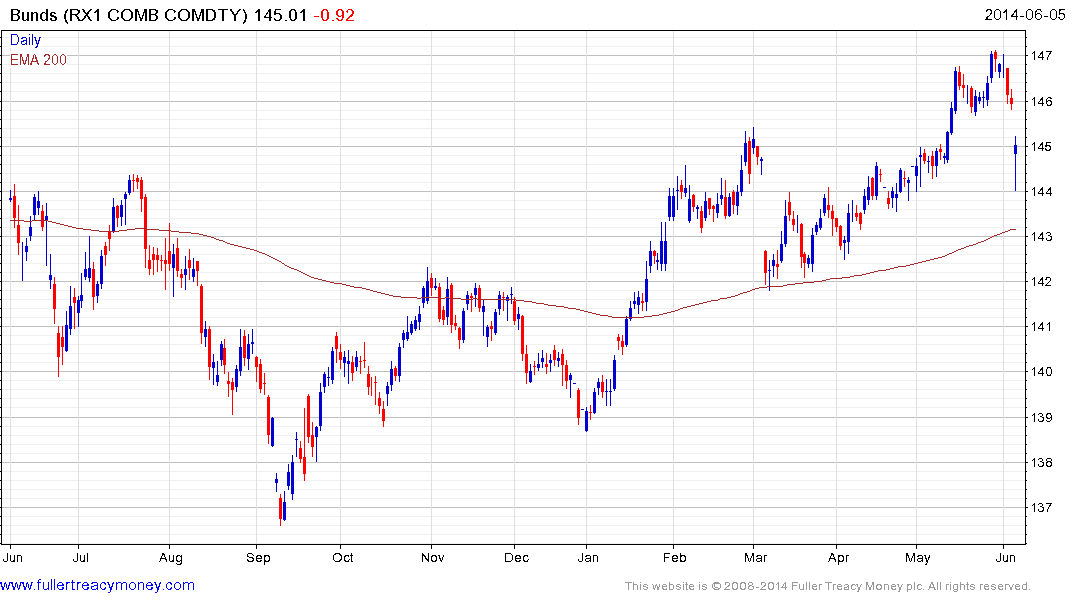Select the Jul month axis label
The height and width of the screenshot is (600, 1075).
coord(80,557)
